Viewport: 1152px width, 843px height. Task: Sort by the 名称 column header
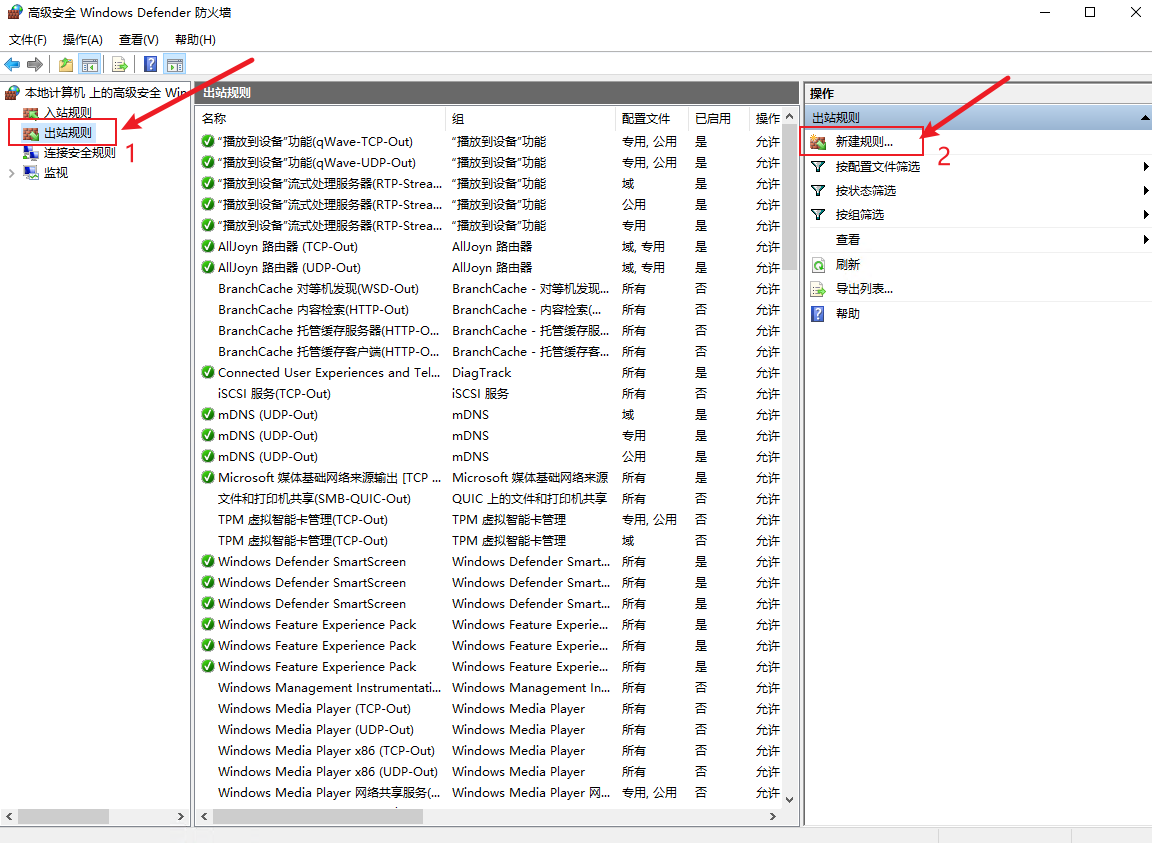(321, 118)
